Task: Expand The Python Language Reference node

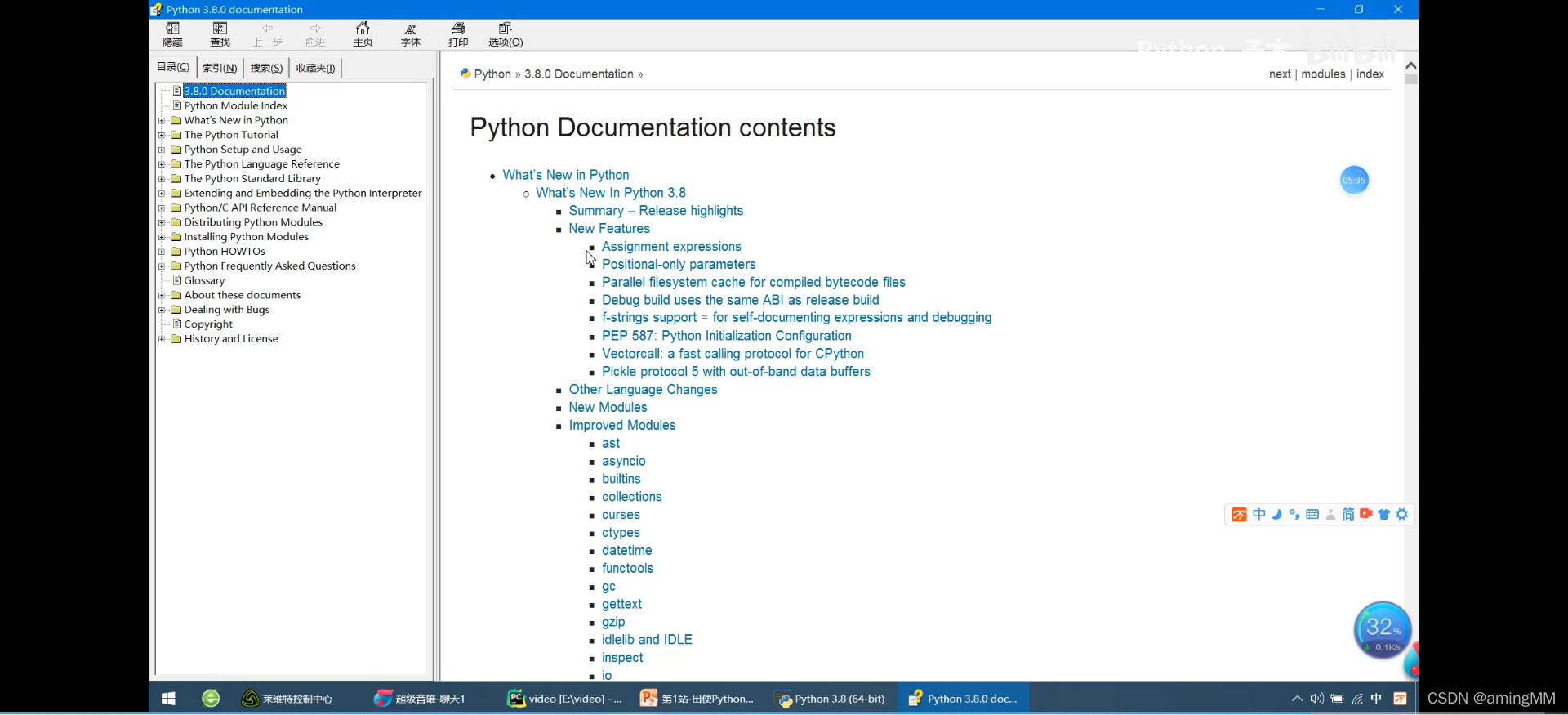Action: point(162,164)
